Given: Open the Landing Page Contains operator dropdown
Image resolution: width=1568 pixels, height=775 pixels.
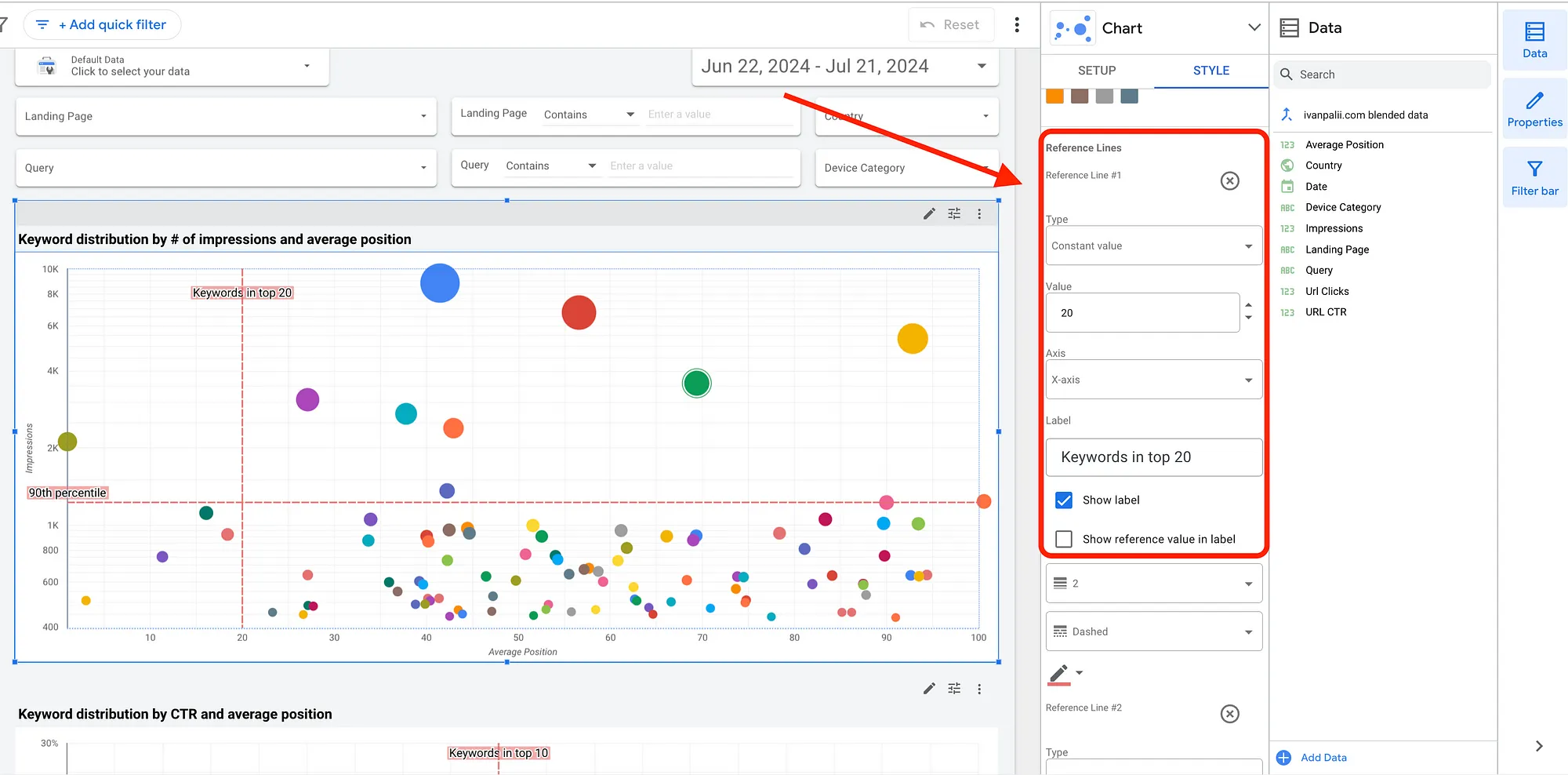Looking at the screenshot, I should coord(590,115).
